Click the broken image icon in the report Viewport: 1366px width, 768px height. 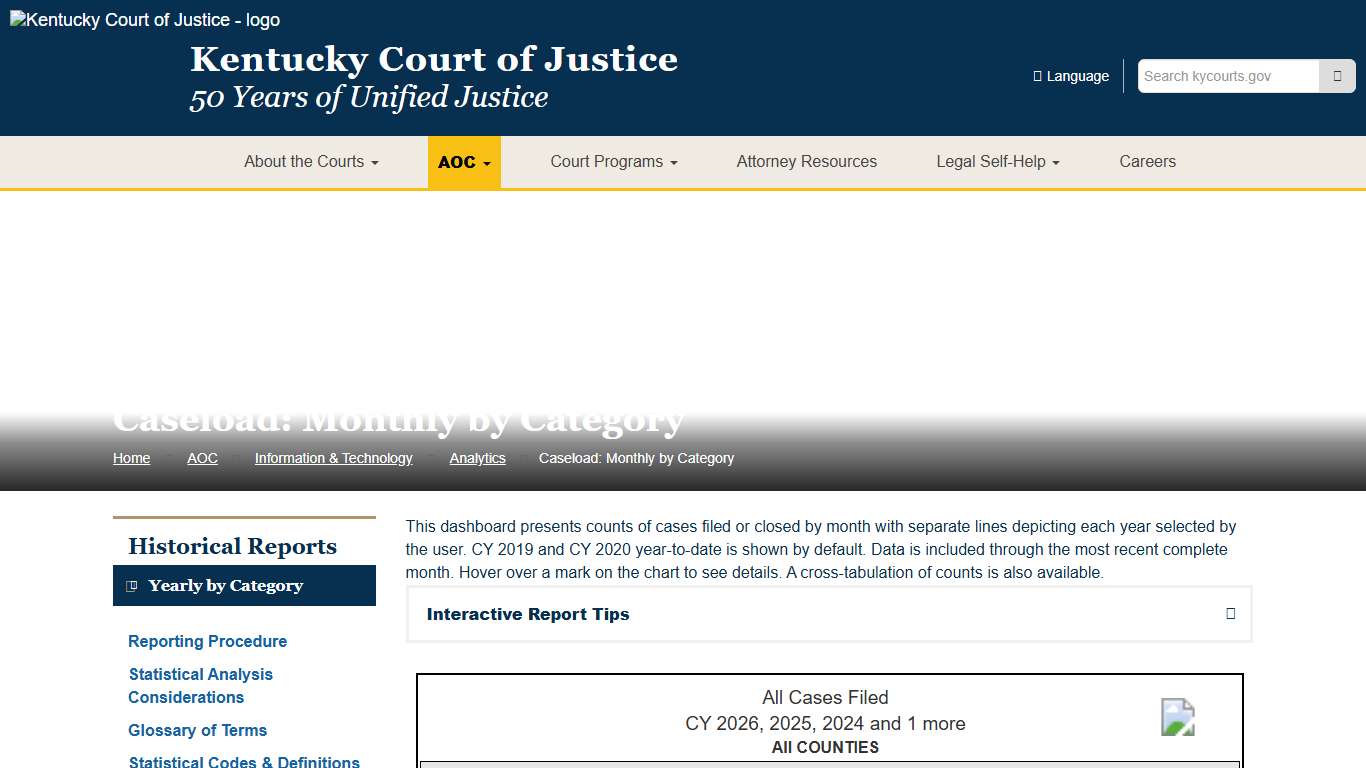(x=1177, y=717)
